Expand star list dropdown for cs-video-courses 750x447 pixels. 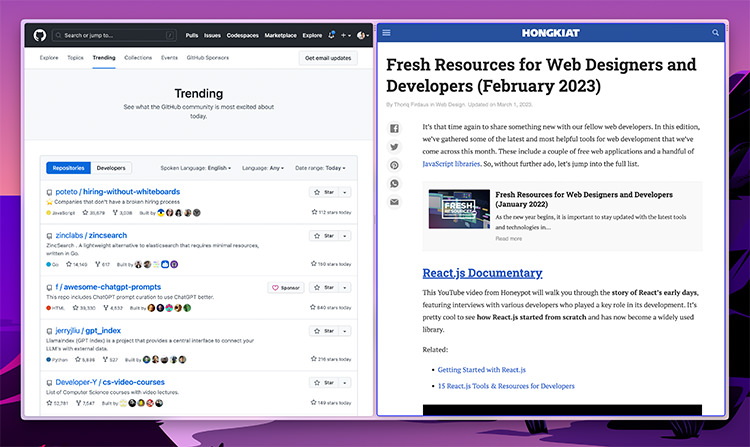345,382
